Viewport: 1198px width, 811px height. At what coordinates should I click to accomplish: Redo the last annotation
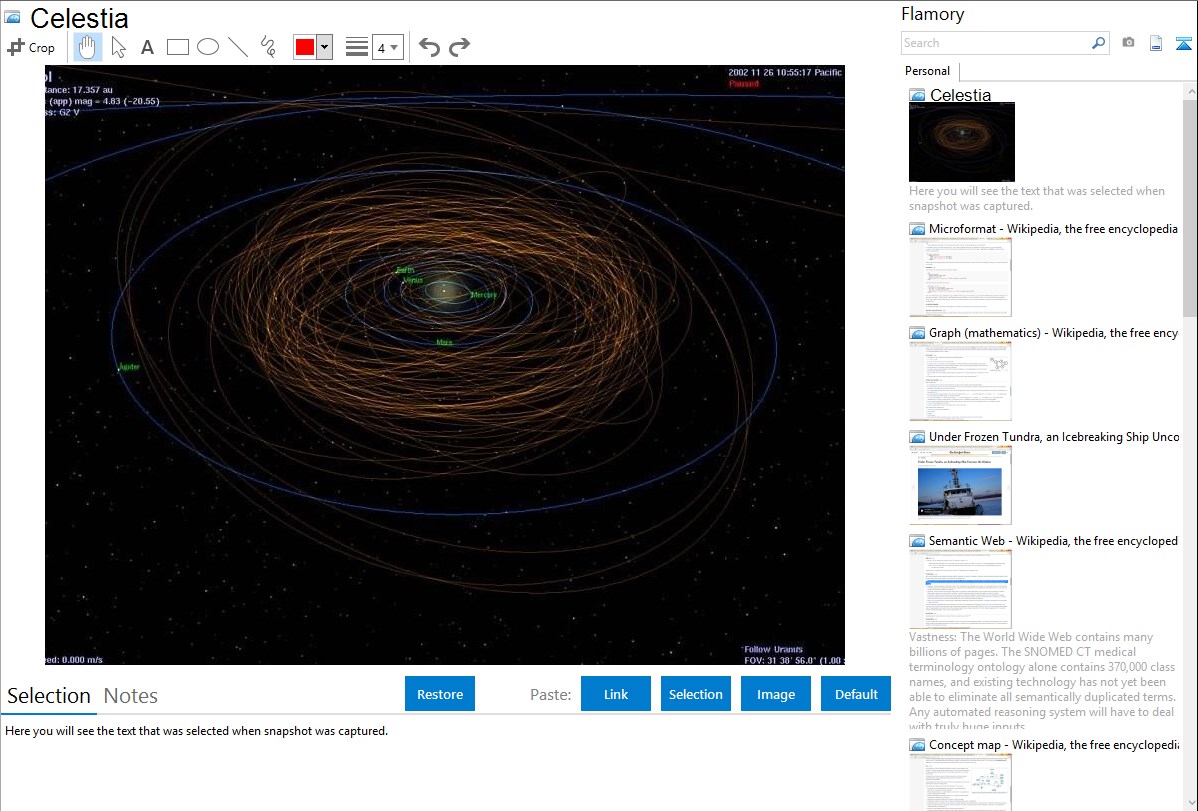[459, 47]
